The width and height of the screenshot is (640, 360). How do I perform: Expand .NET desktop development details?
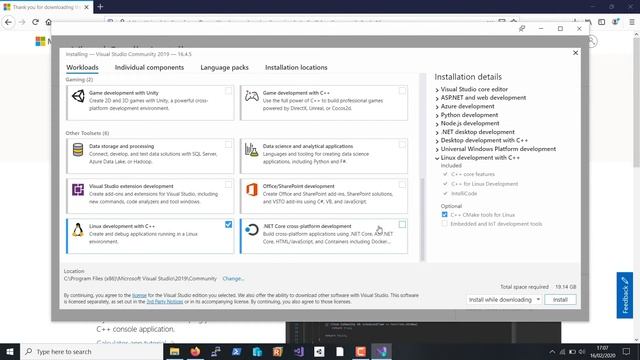click(437, 132)
